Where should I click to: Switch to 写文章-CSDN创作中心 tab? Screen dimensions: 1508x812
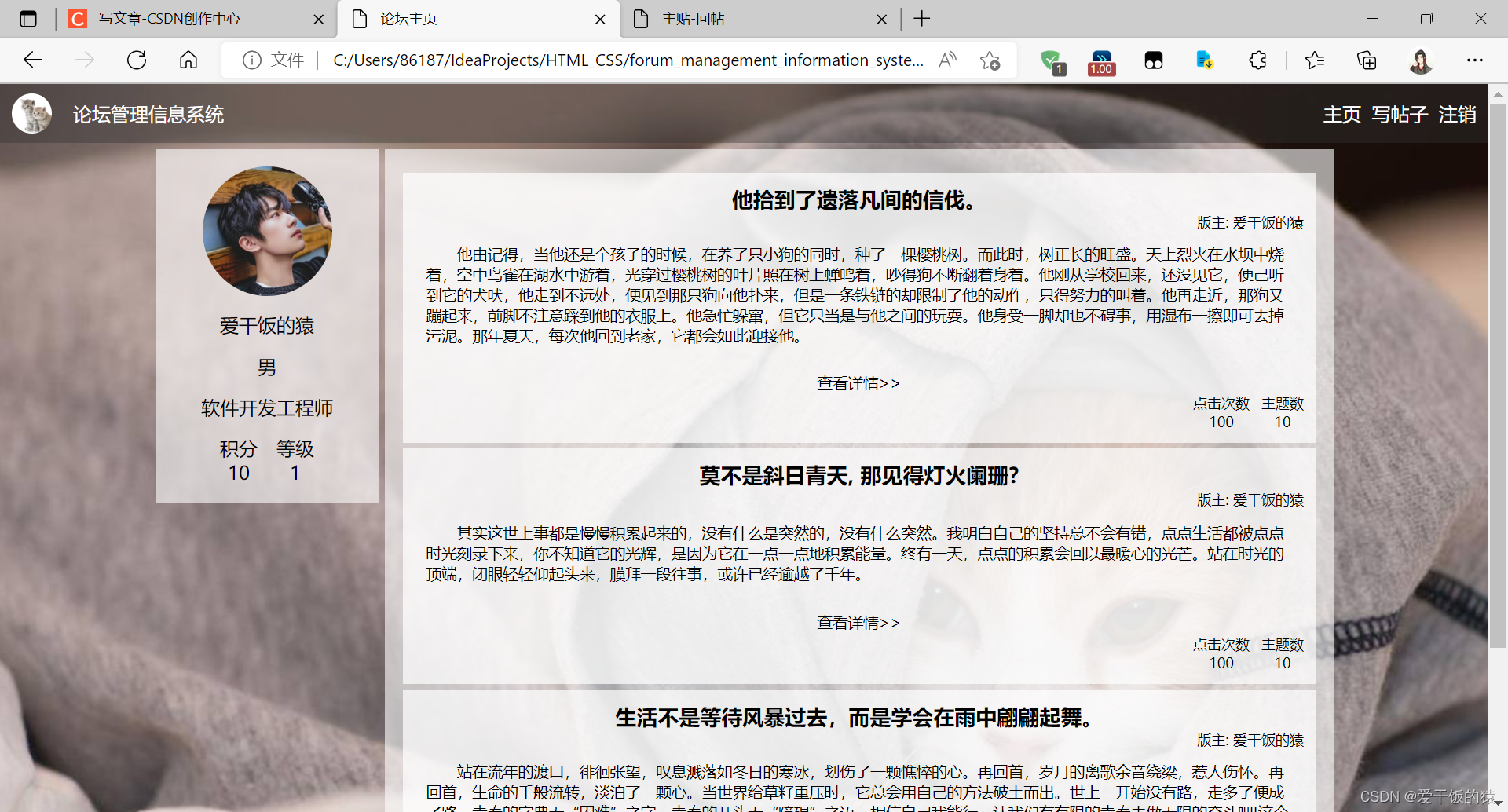pos(196,19)
